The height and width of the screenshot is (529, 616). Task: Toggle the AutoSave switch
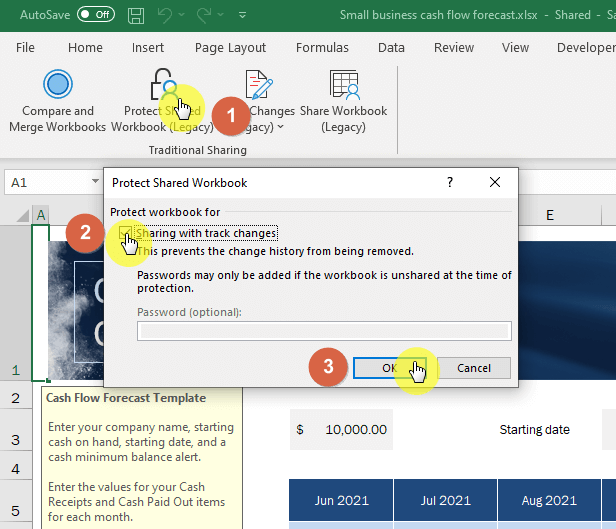tap(96, 15)
